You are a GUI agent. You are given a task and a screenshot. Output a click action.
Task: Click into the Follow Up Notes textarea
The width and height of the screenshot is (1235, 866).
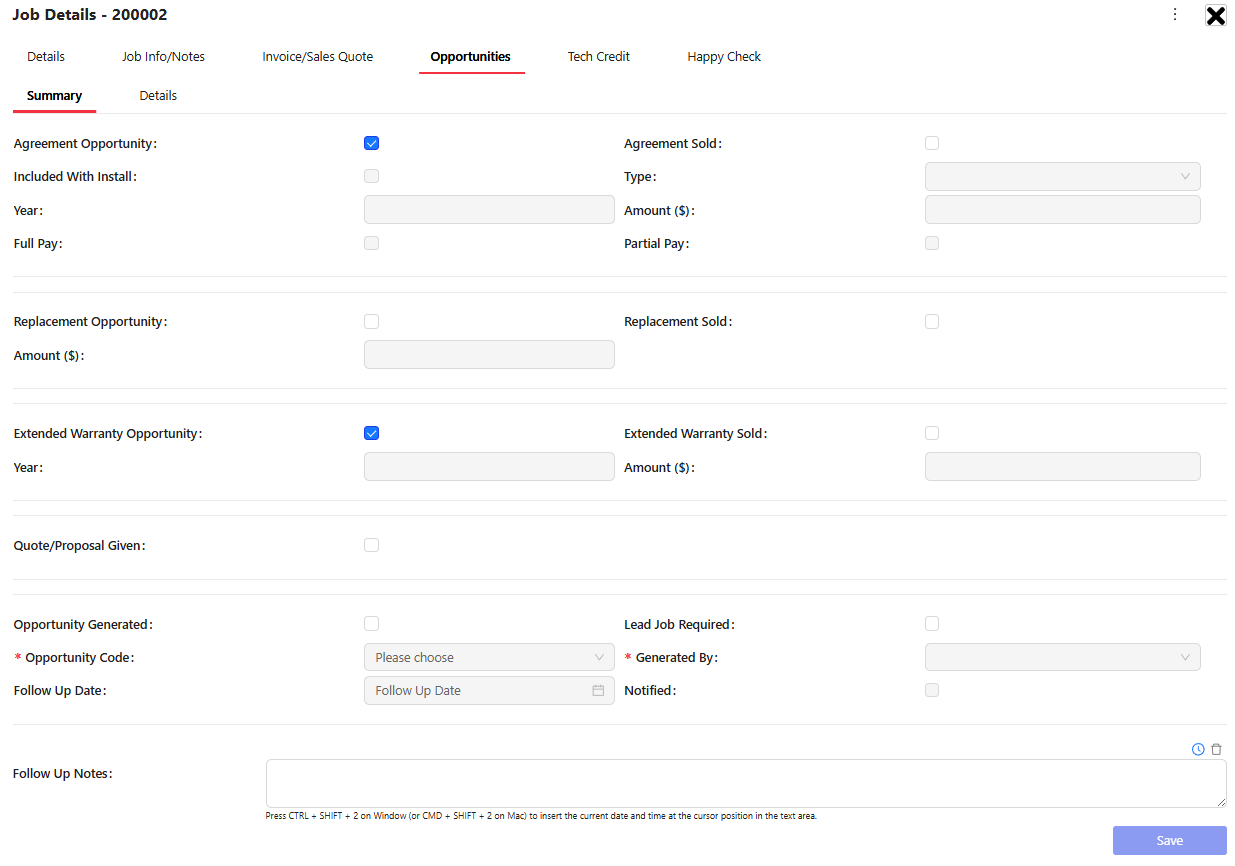746,783
